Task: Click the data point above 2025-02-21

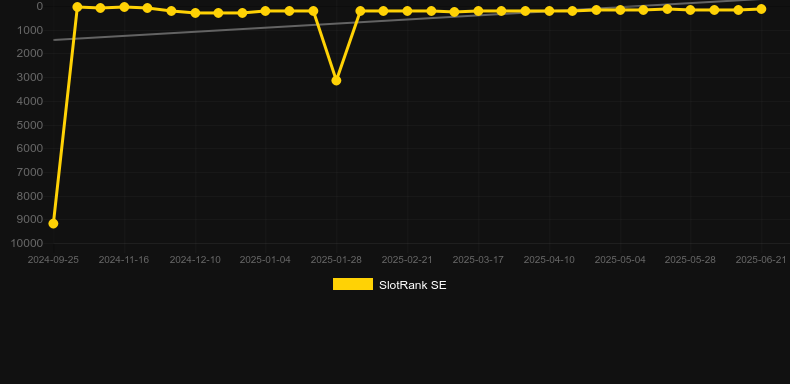Action: (407, 11)
